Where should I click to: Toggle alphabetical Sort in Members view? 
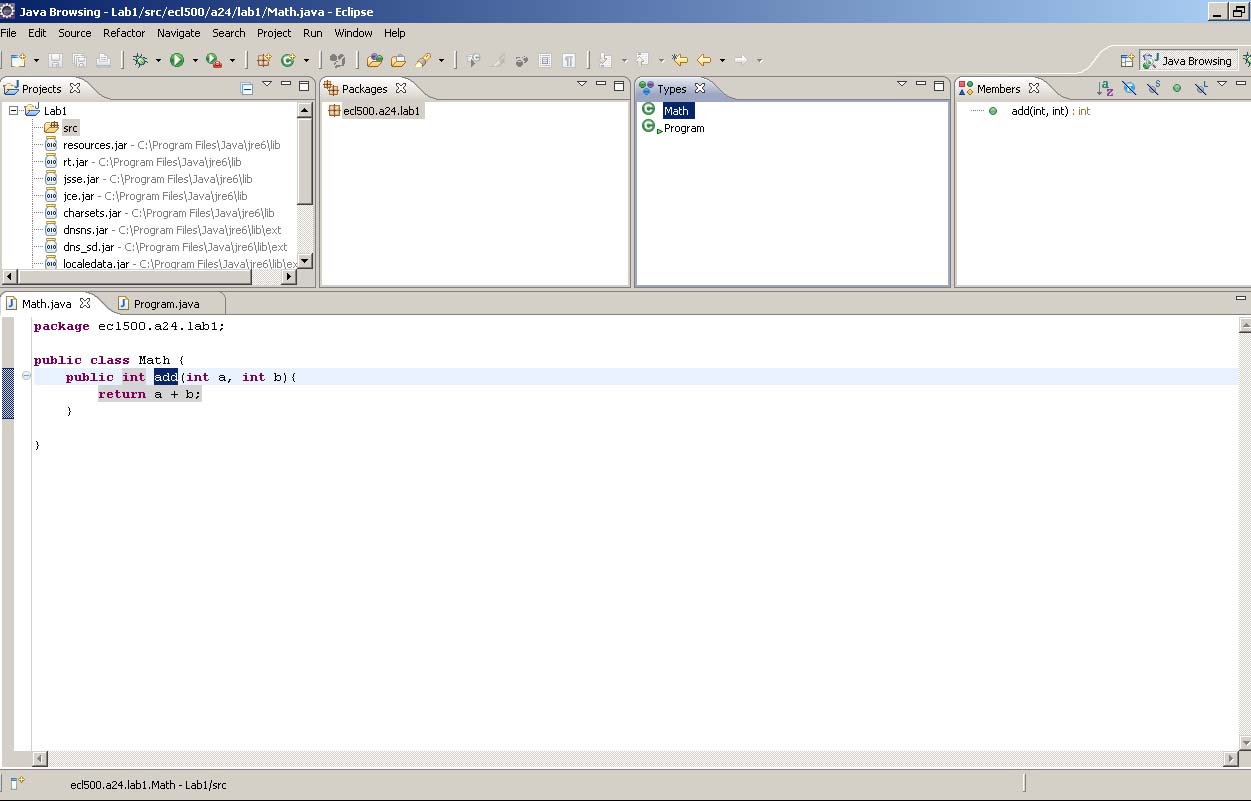click(1105, 88)
